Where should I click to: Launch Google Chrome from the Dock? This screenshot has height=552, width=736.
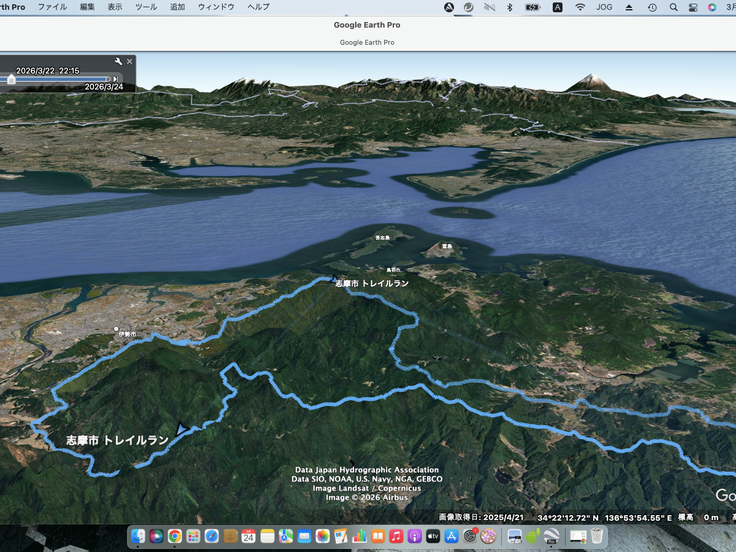click(x=174, y=537)
